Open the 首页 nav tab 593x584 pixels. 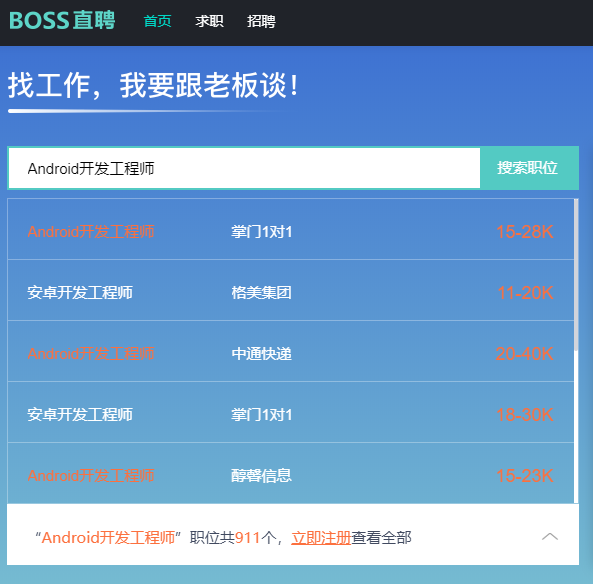pyautogui.click(x=158, y=21)
